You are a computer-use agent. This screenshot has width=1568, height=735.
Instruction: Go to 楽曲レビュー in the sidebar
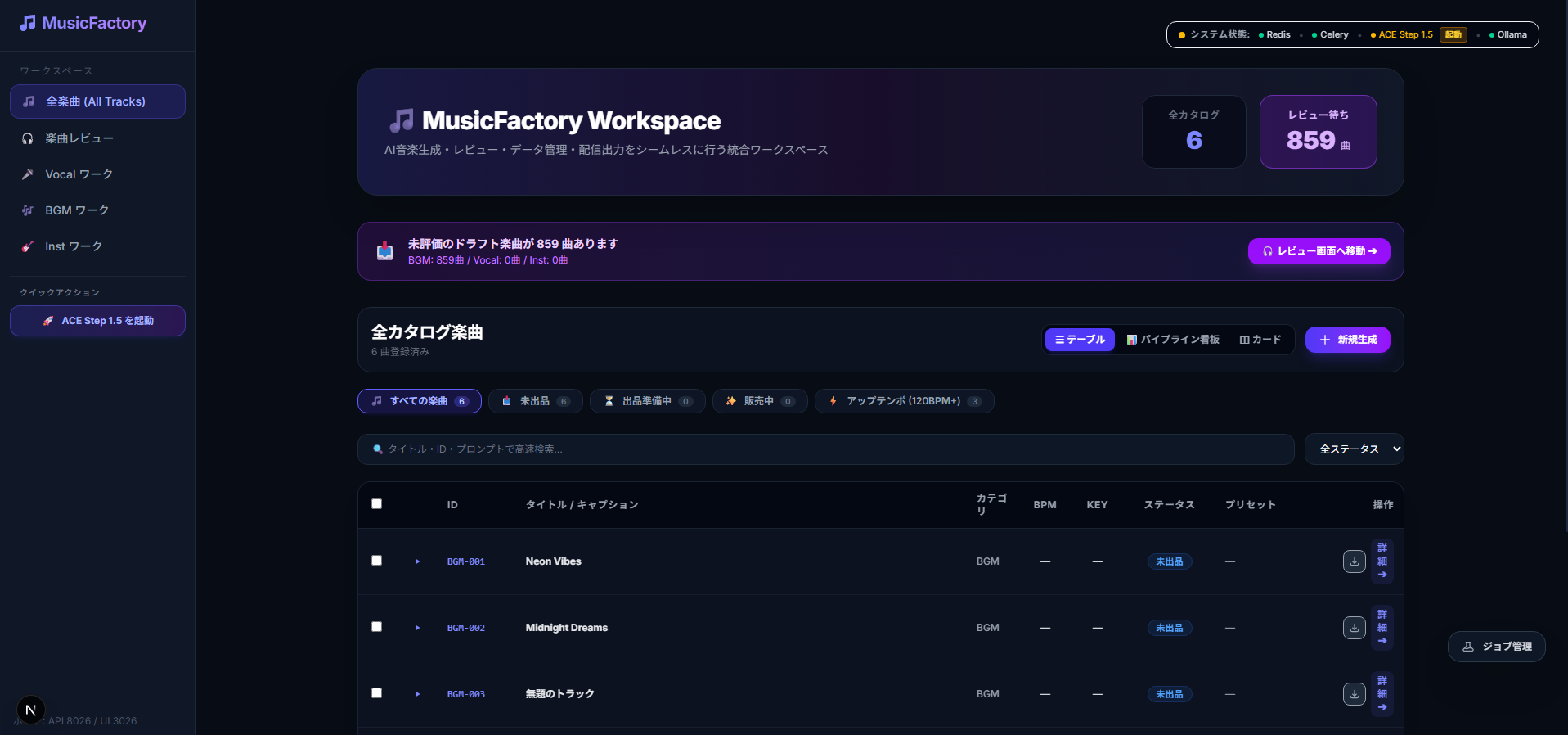click(x=97, y=138)
